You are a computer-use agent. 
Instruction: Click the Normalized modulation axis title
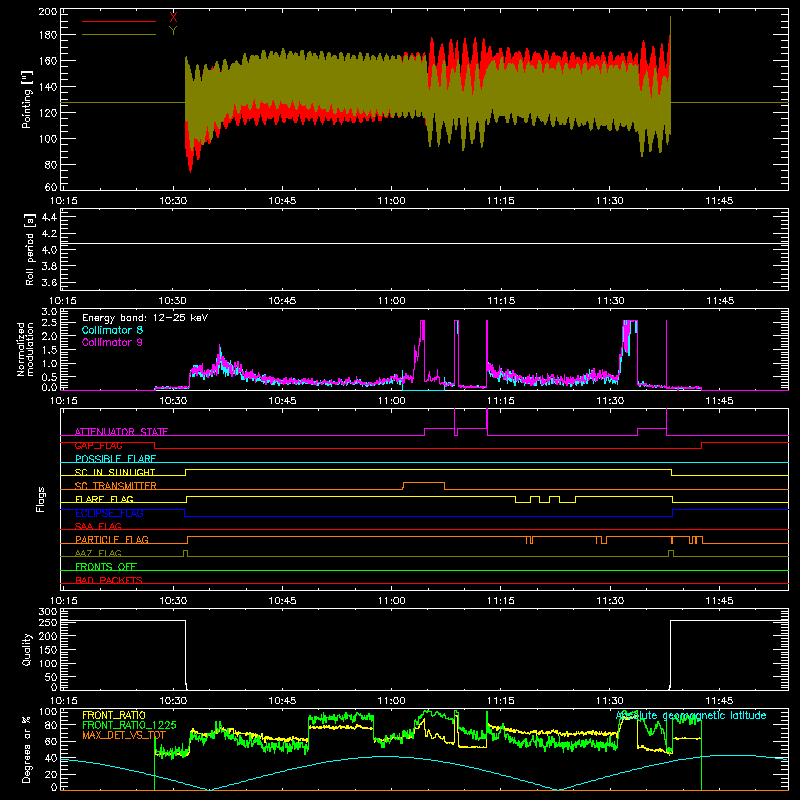point(25,349)
